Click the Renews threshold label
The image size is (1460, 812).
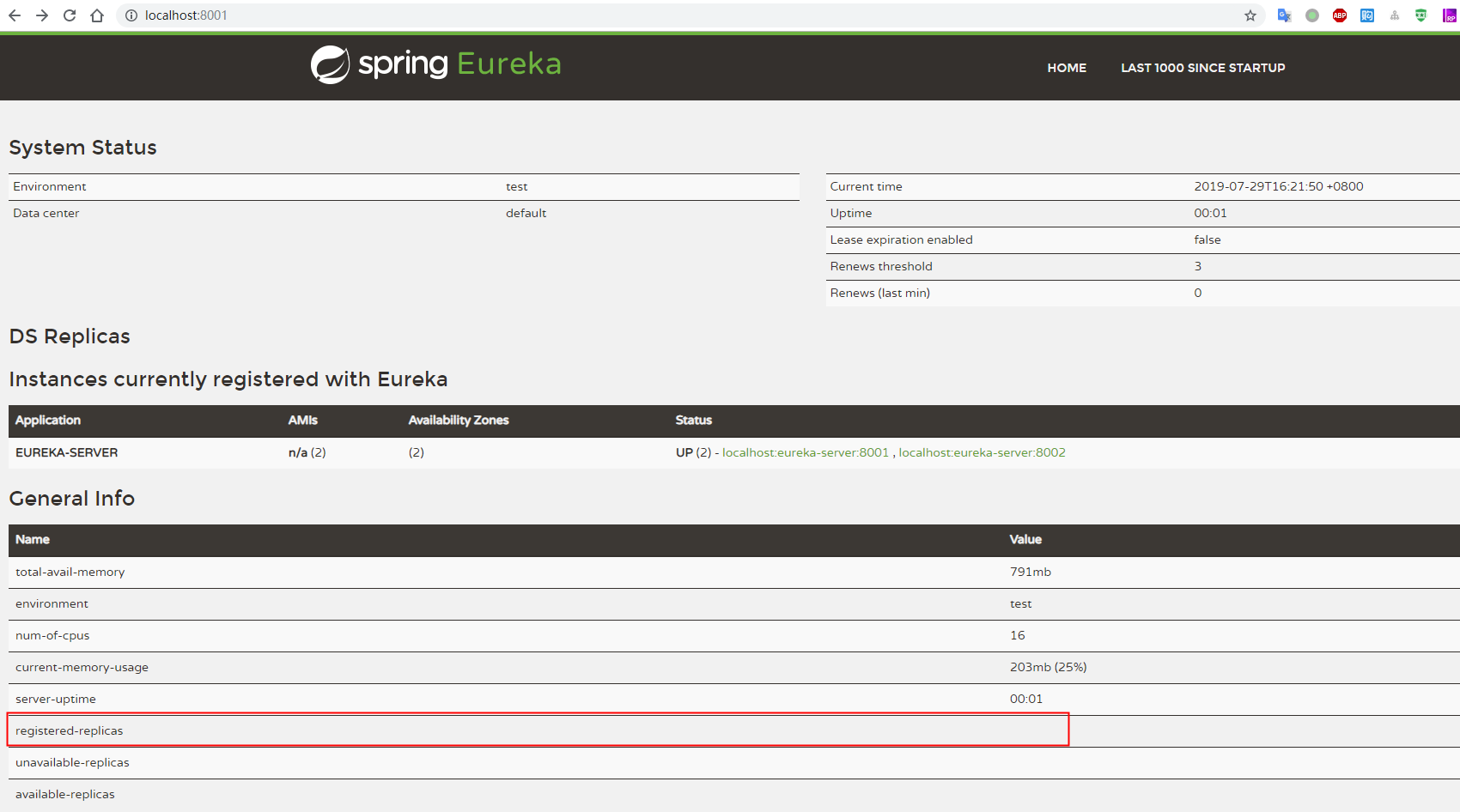tap(881, 266)
